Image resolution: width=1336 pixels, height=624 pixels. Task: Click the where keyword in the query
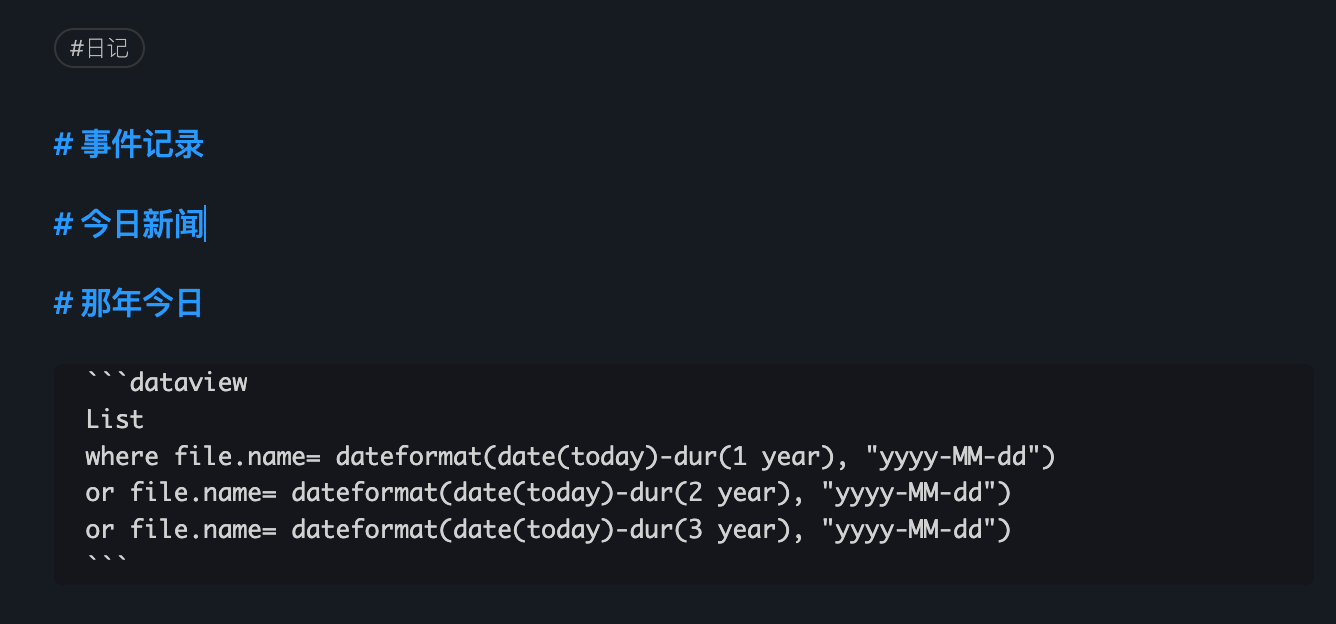(122, 457)
